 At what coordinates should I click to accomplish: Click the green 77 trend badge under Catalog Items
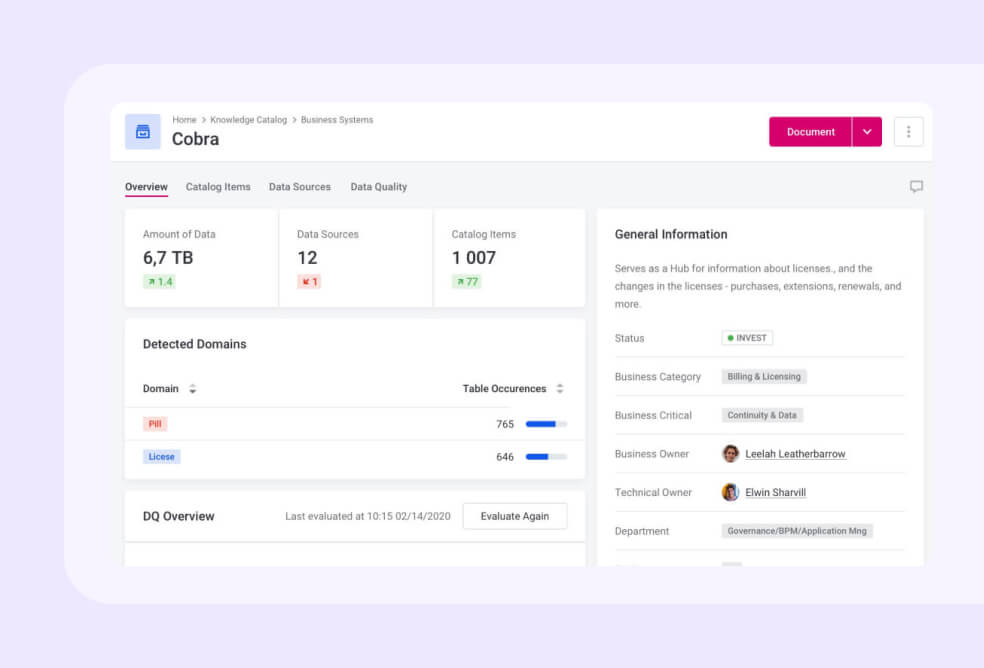click(466, 281)
